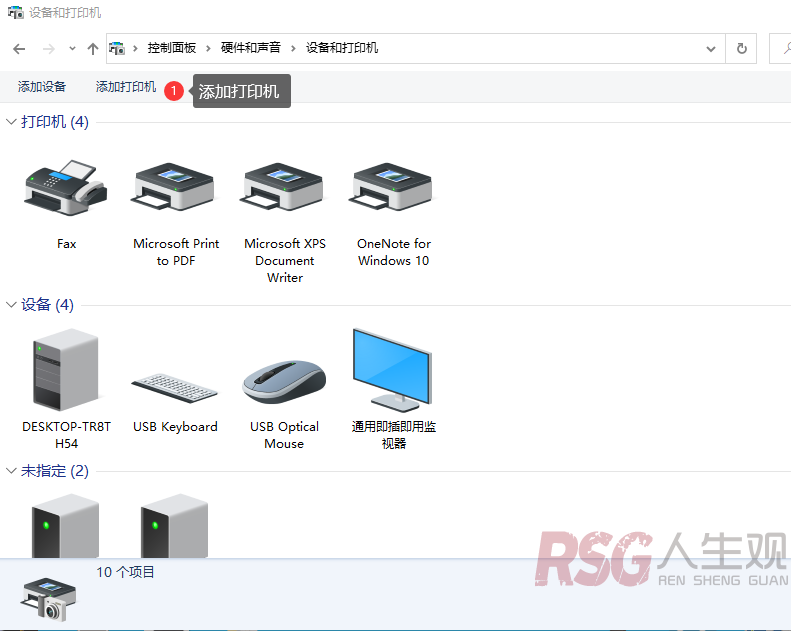Viewport: 791px width, 631px height.
Task: Click the USB Optical Mouse label
Action: [x=285, y=435]
